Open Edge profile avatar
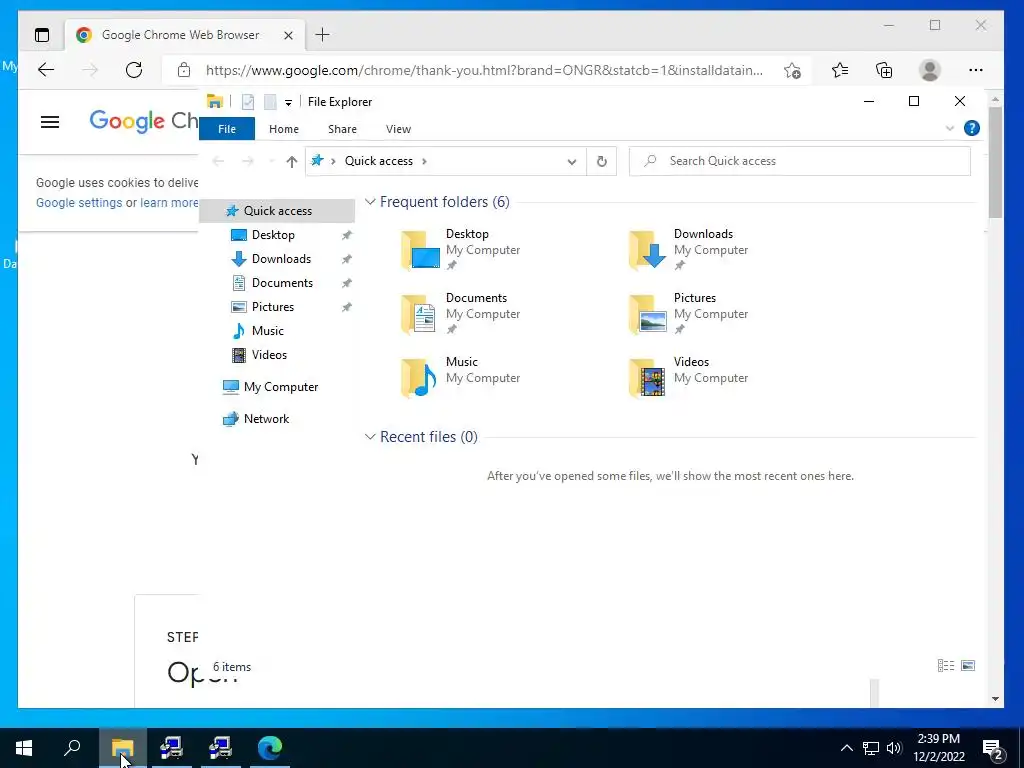The height and width of the screenshot is (768, 1024). 929,70
